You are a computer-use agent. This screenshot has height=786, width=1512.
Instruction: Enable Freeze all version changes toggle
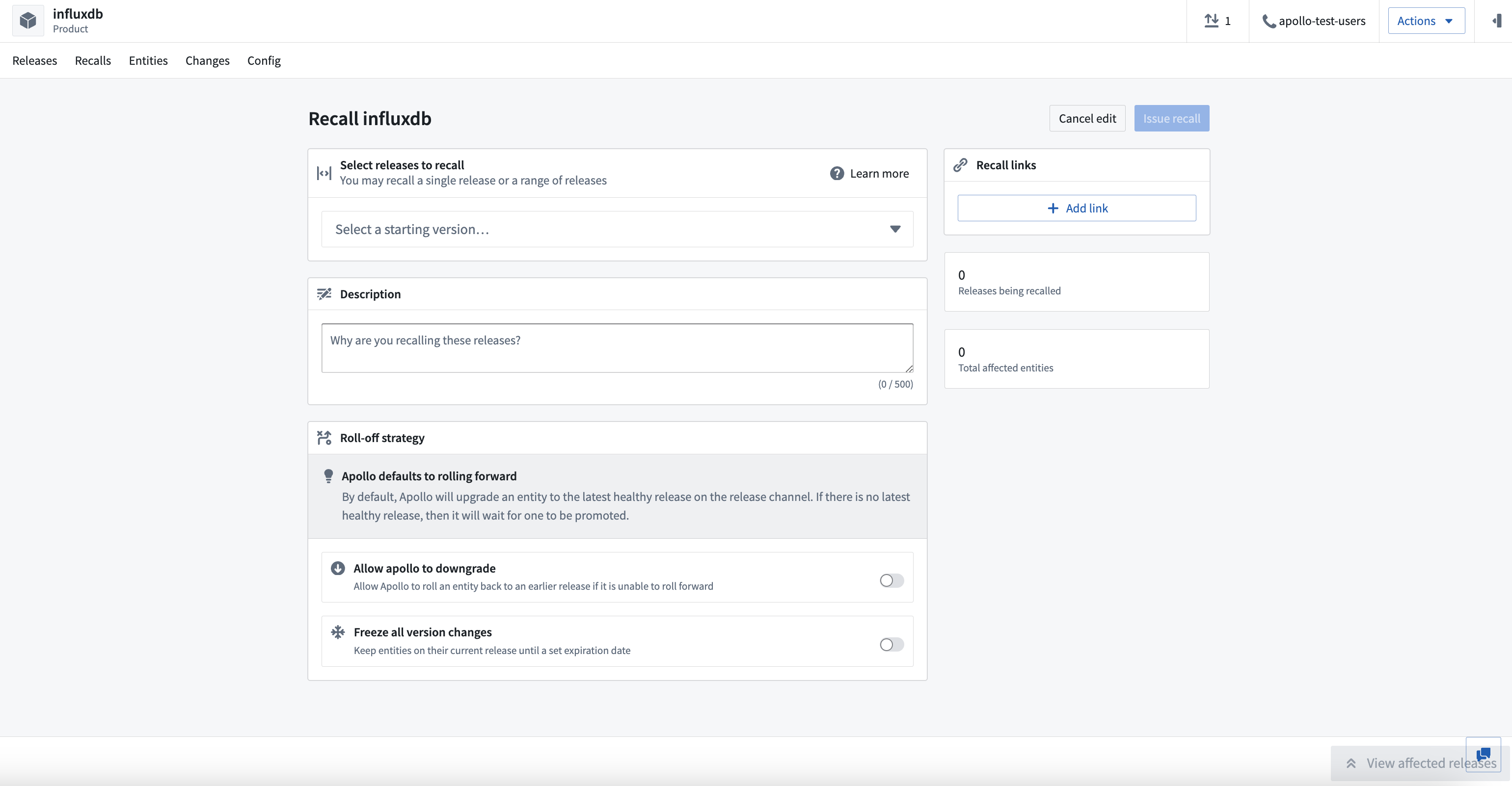tap(891, 644)
